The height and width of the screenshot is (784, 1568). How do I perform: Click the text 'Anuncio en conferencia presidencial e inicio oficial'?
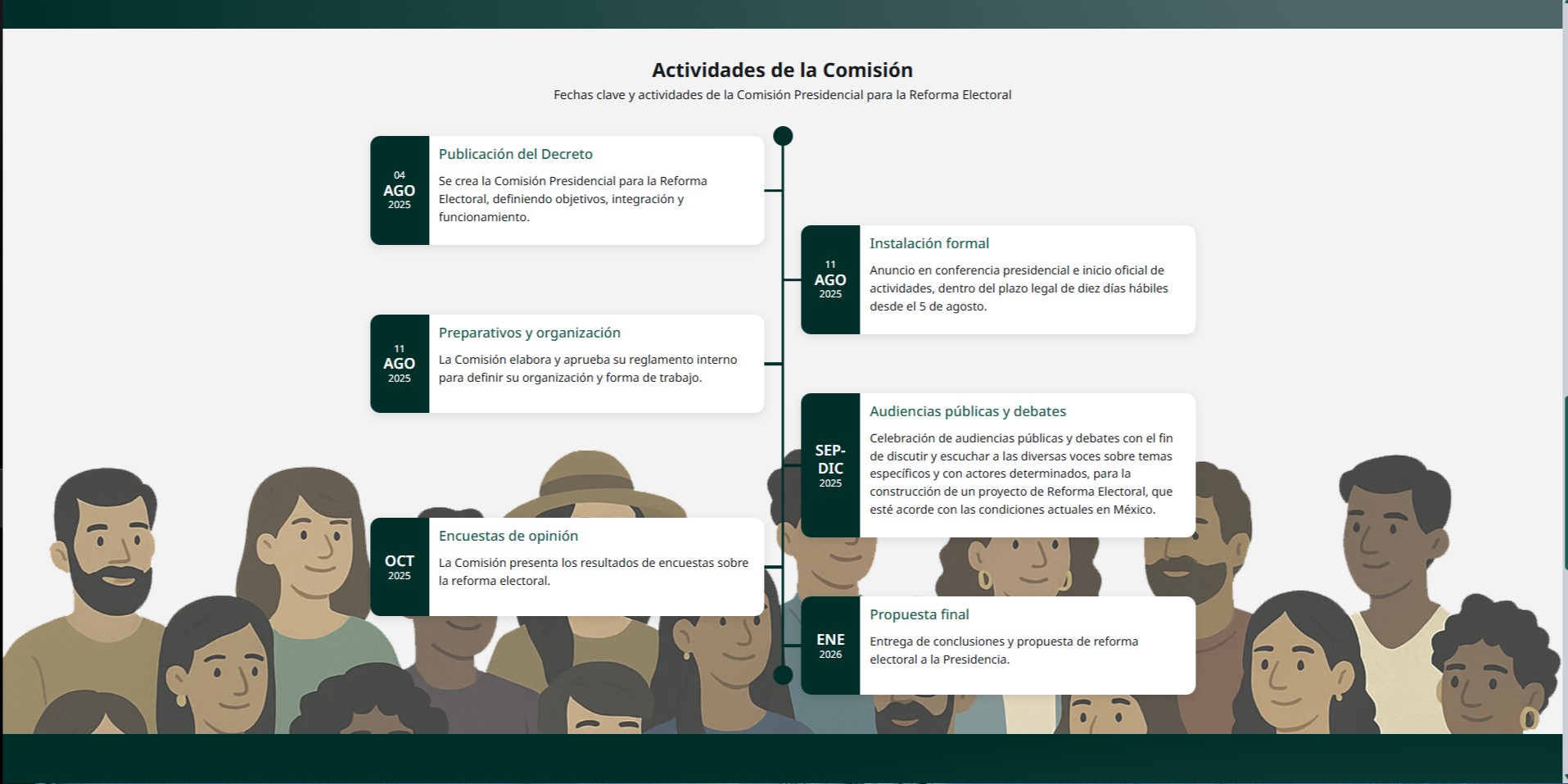coord(1017,270)
